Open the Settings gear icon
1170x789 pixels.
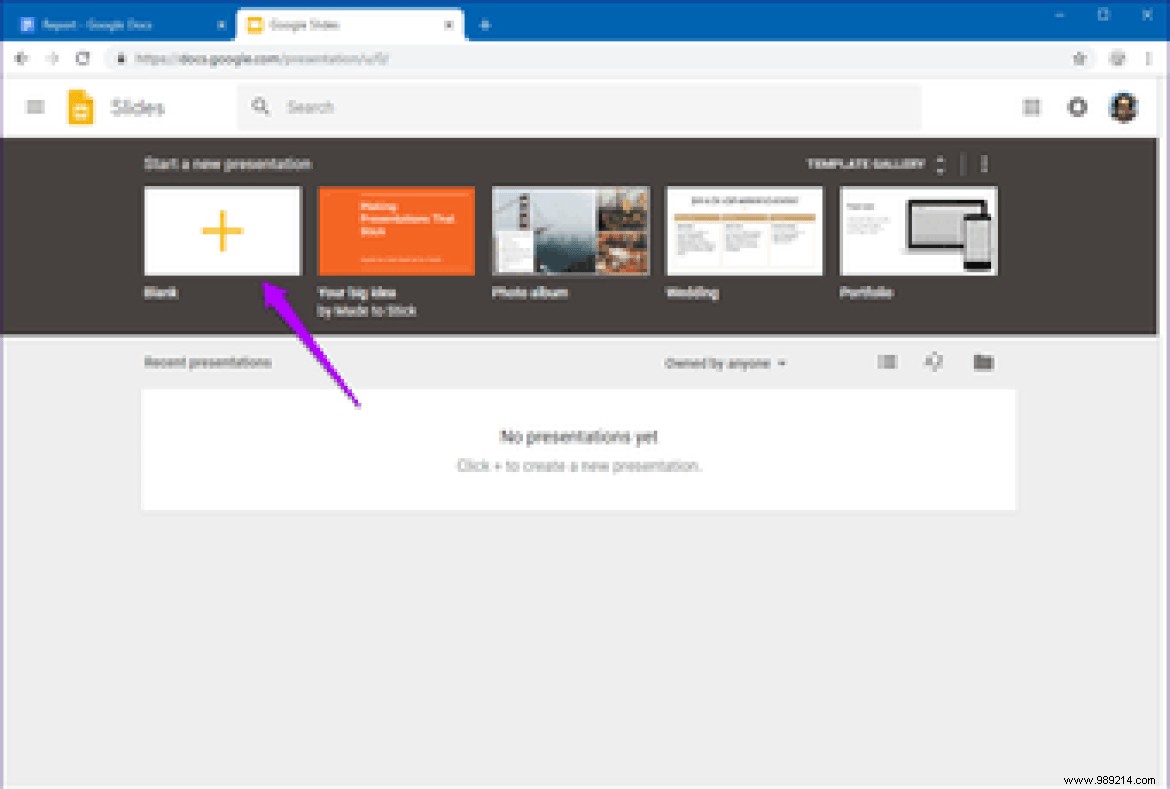click(1077, 107)
